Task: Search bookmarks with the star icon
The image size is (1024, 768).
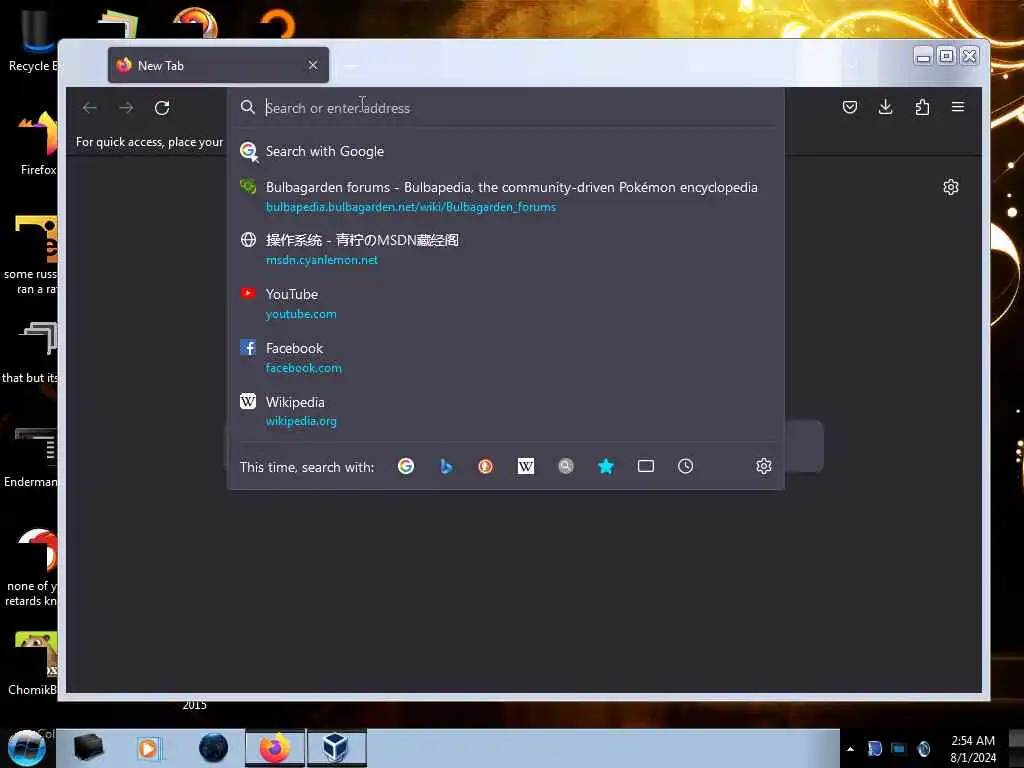Action: pyautogui.click(x=605, y=466)
